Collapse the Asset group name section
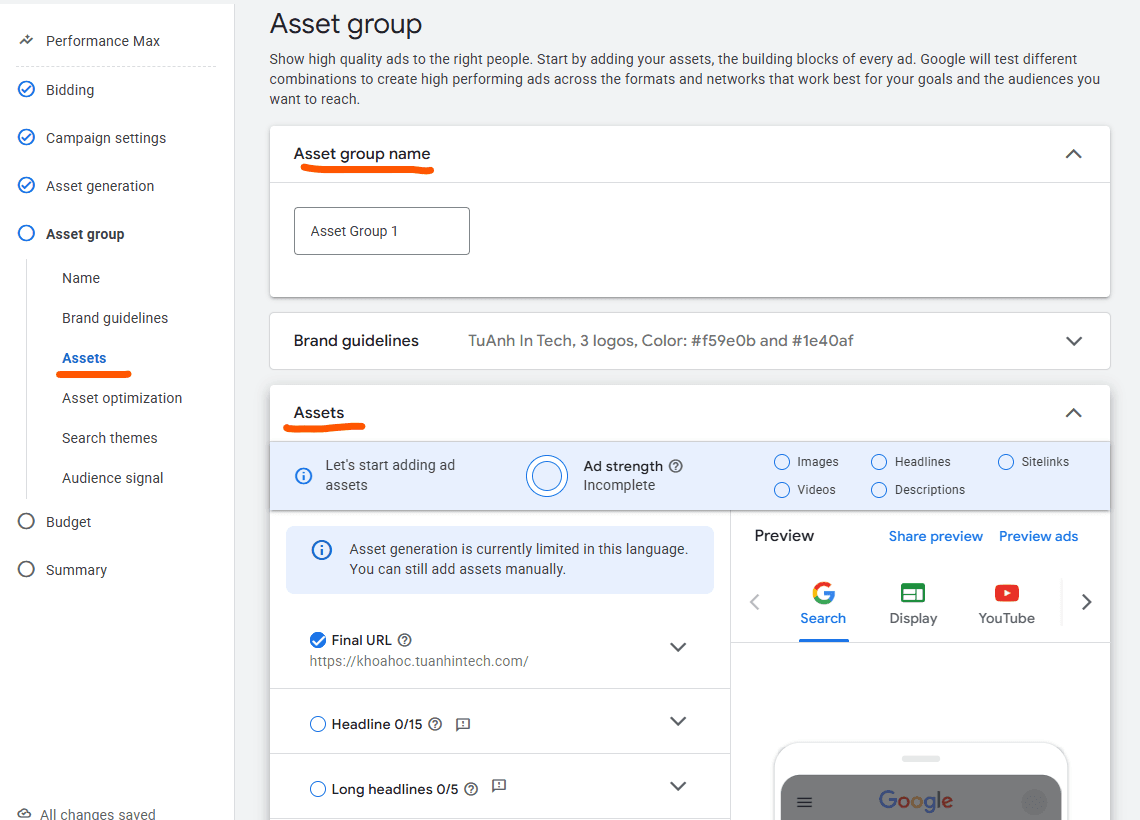Screen dimensions: 1140x820 1073,154
